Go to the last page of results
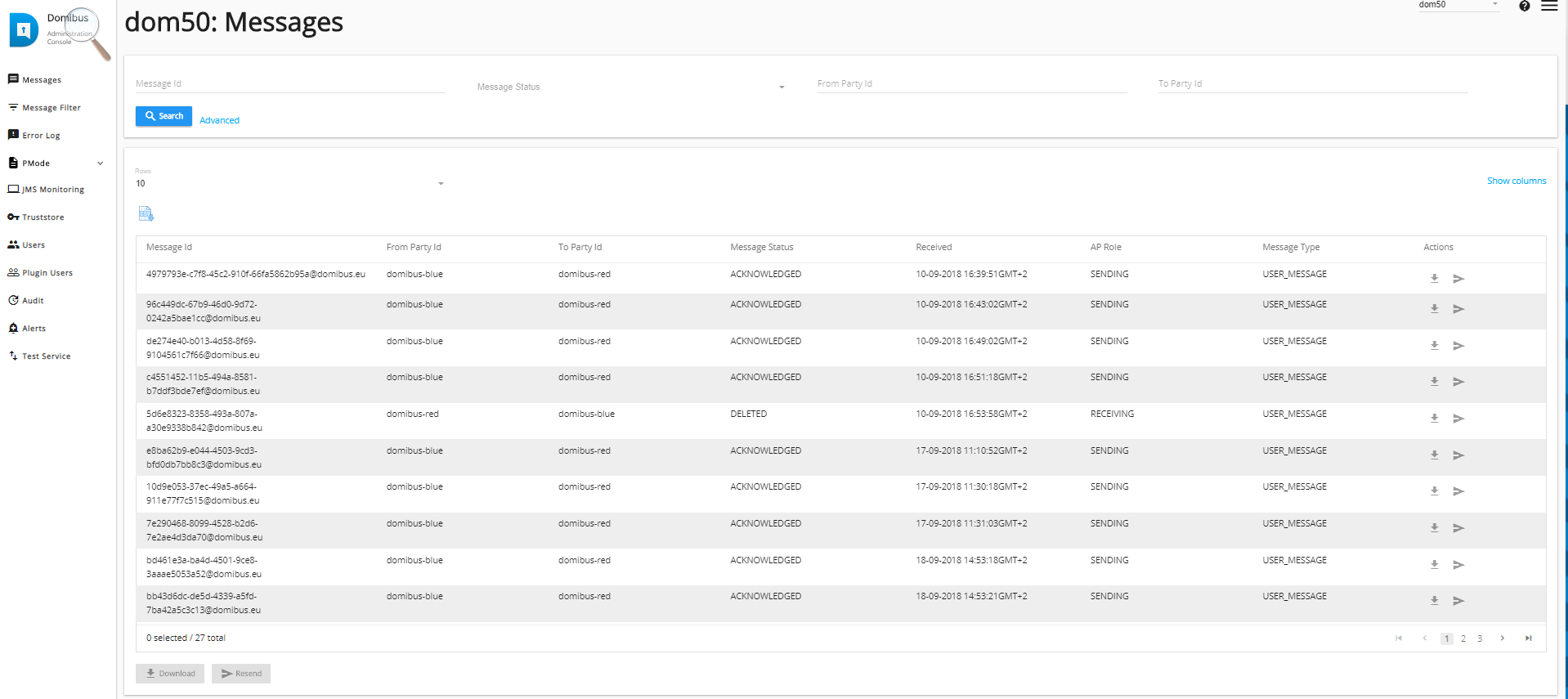This screenshot has width=1568, height=699. click(1528, 639)
